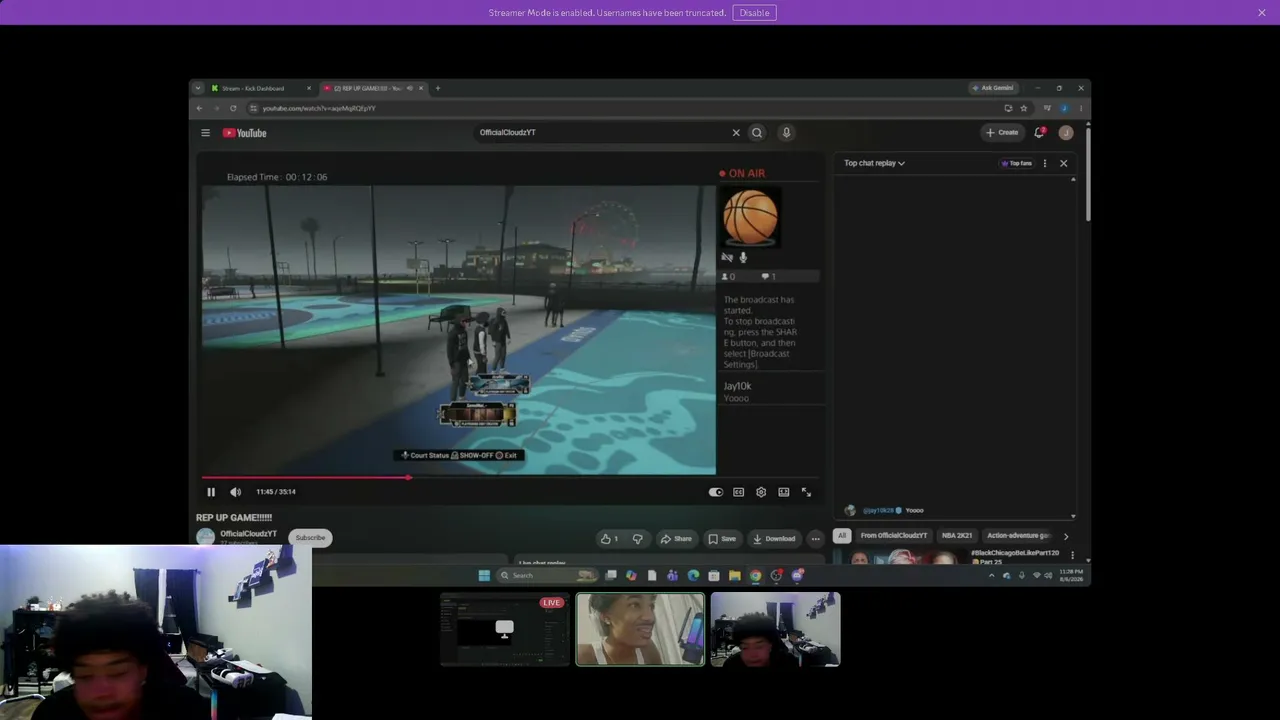Mute the video volume speaker icon
The height and width of the screenshot is (720, 1280).
click(235, 492)
